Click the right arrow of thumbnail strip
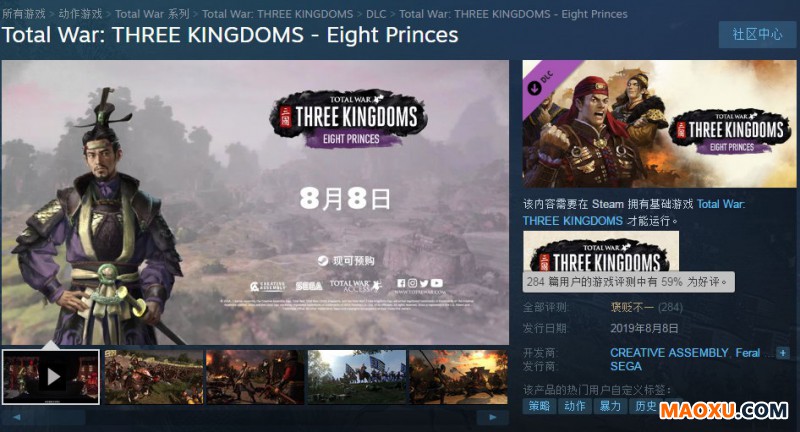Viewport: 800px width, 432px height. pos(492,417)
